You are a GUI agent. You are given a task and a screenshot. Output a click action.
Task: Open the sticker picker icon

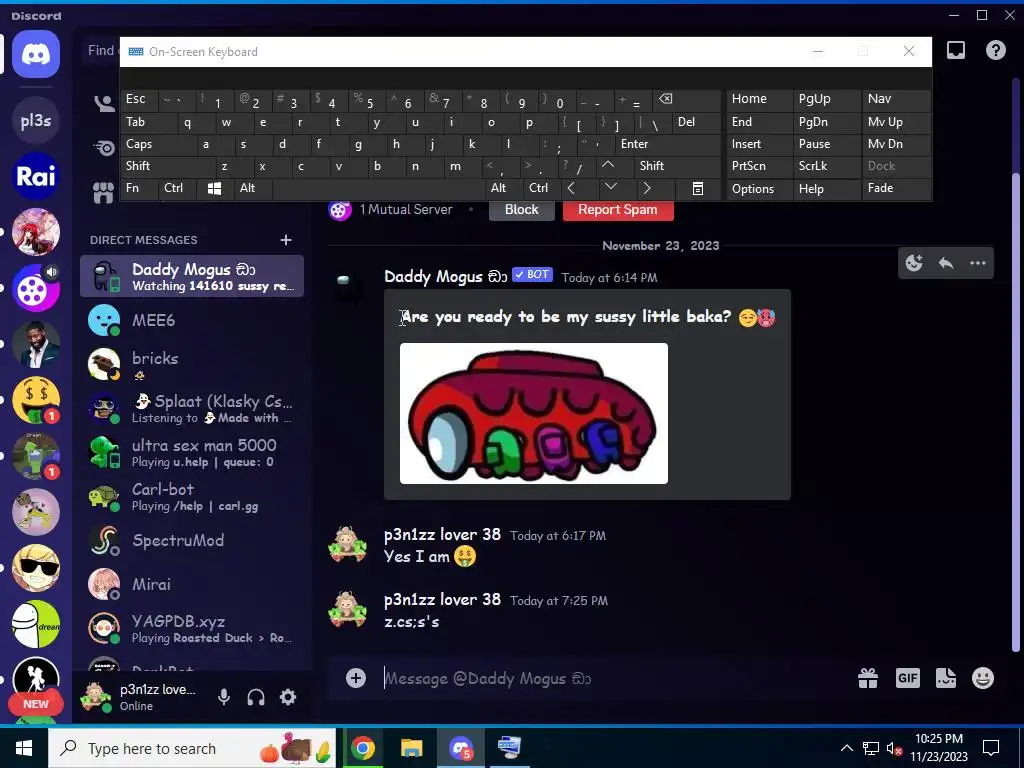click(x=946, y=678)
